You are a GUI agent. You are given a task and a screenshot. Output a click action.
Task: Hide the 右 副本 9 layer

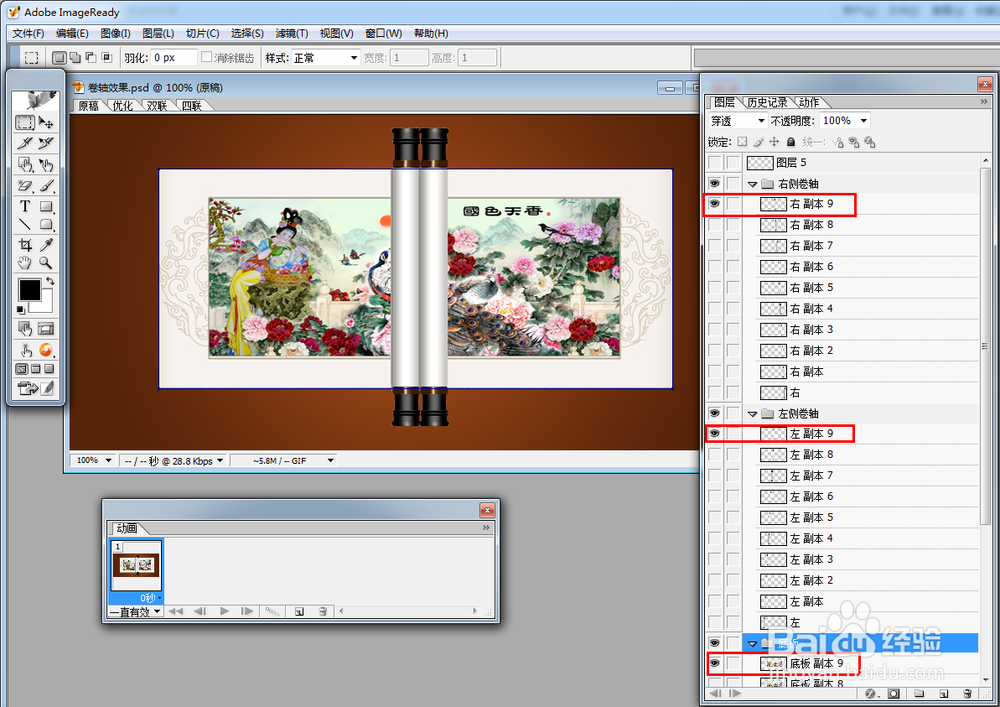[x=714, y=204]
